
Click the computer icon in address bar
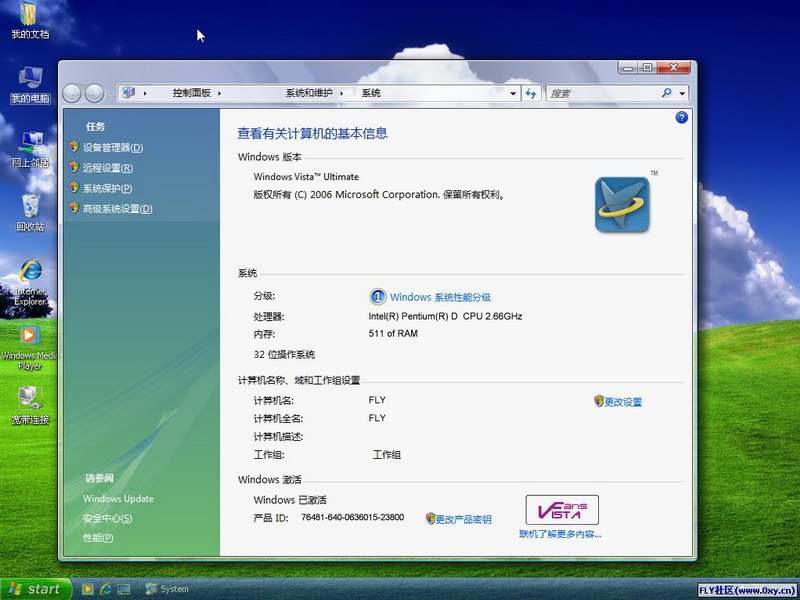(129, 92)
